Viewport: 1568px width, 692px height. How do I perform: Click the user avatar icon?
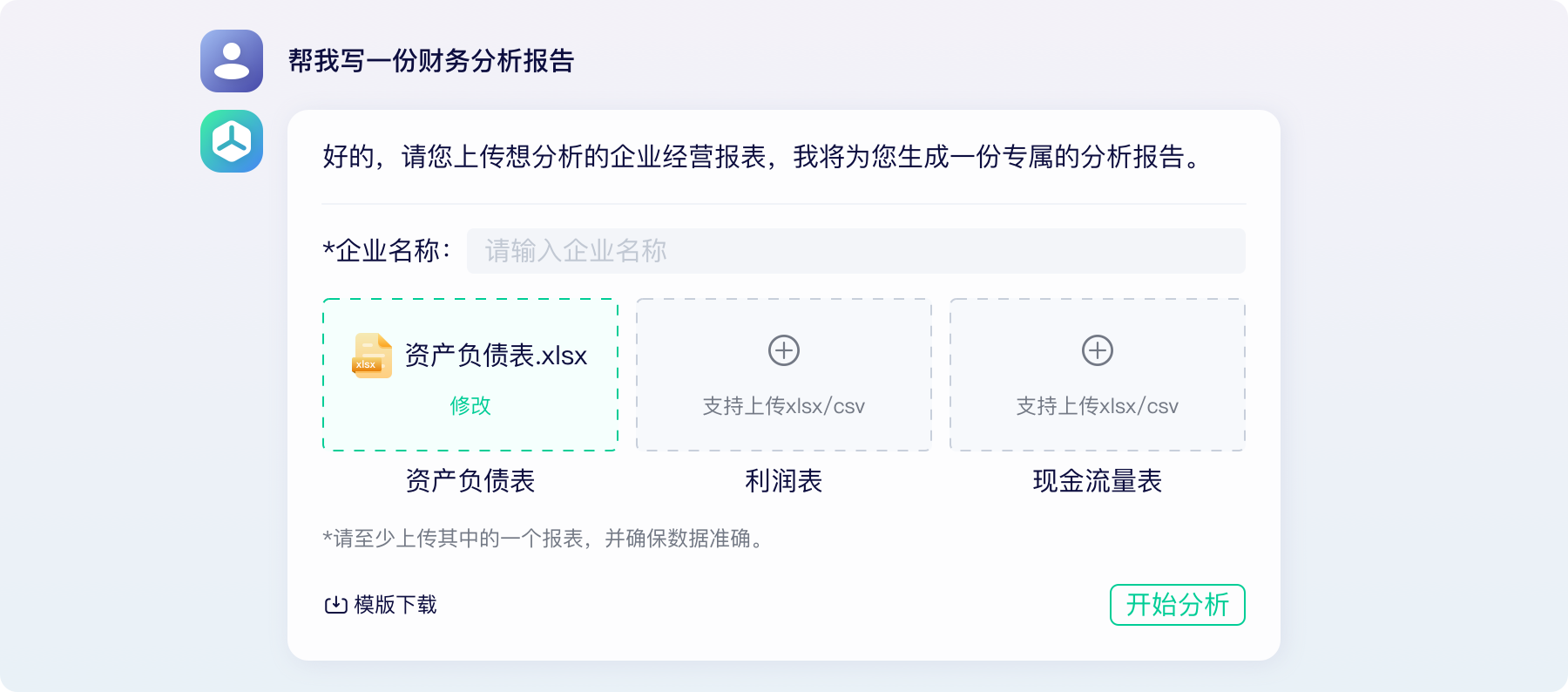coord(232,62)
